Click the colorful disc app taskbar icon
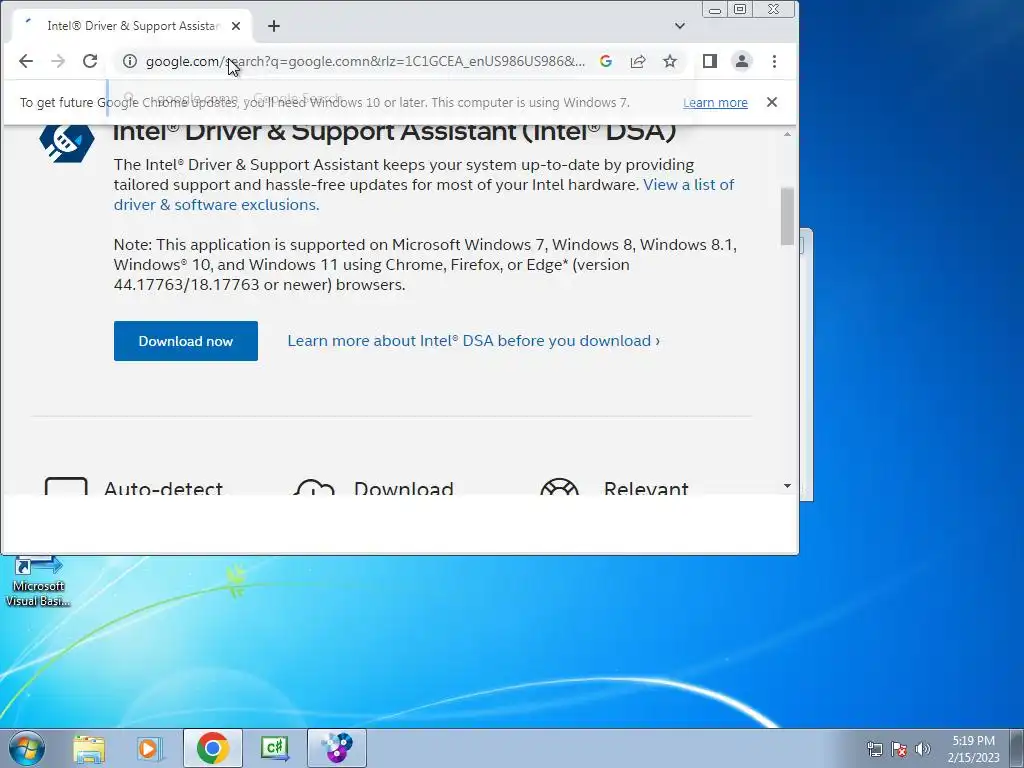Viewport: 1024px width, 768px height. tap(337, 748)
